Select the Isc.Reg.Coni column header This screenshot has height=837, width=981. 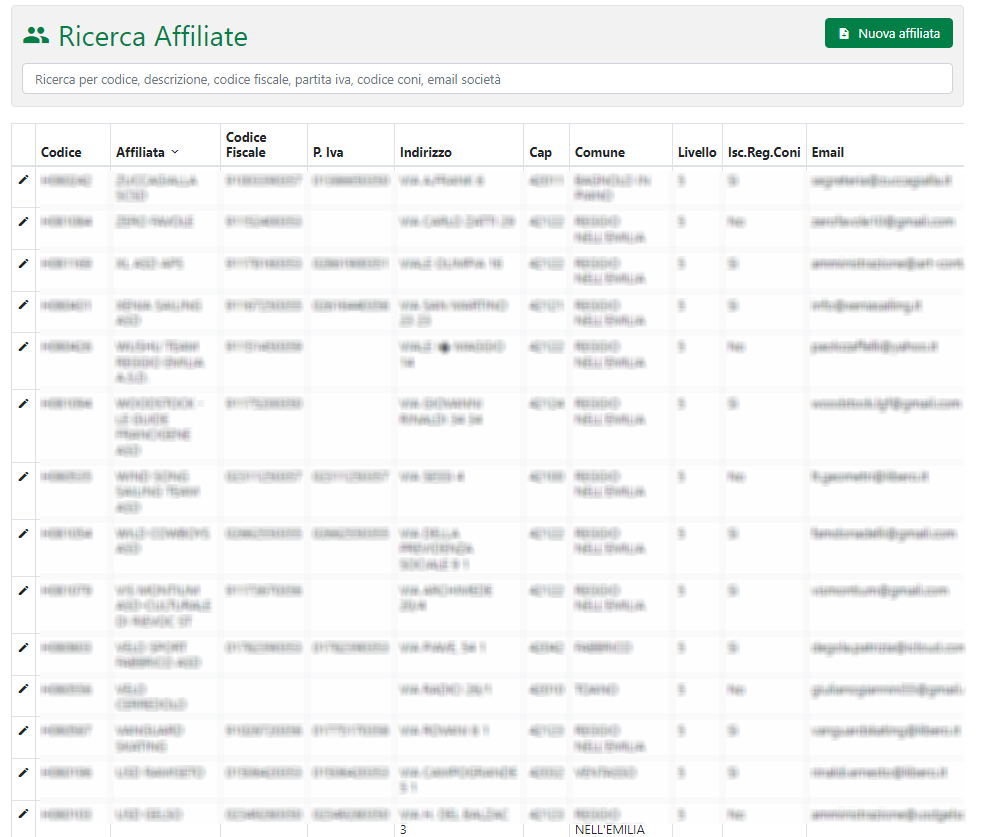pyautogui.click(x=764, y=153)
